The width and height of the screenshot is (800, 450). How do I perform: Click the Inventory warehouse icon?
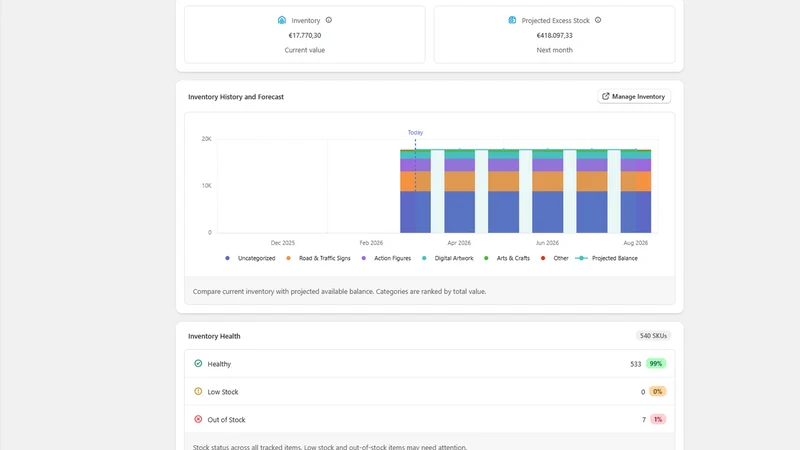click(282, 20)
